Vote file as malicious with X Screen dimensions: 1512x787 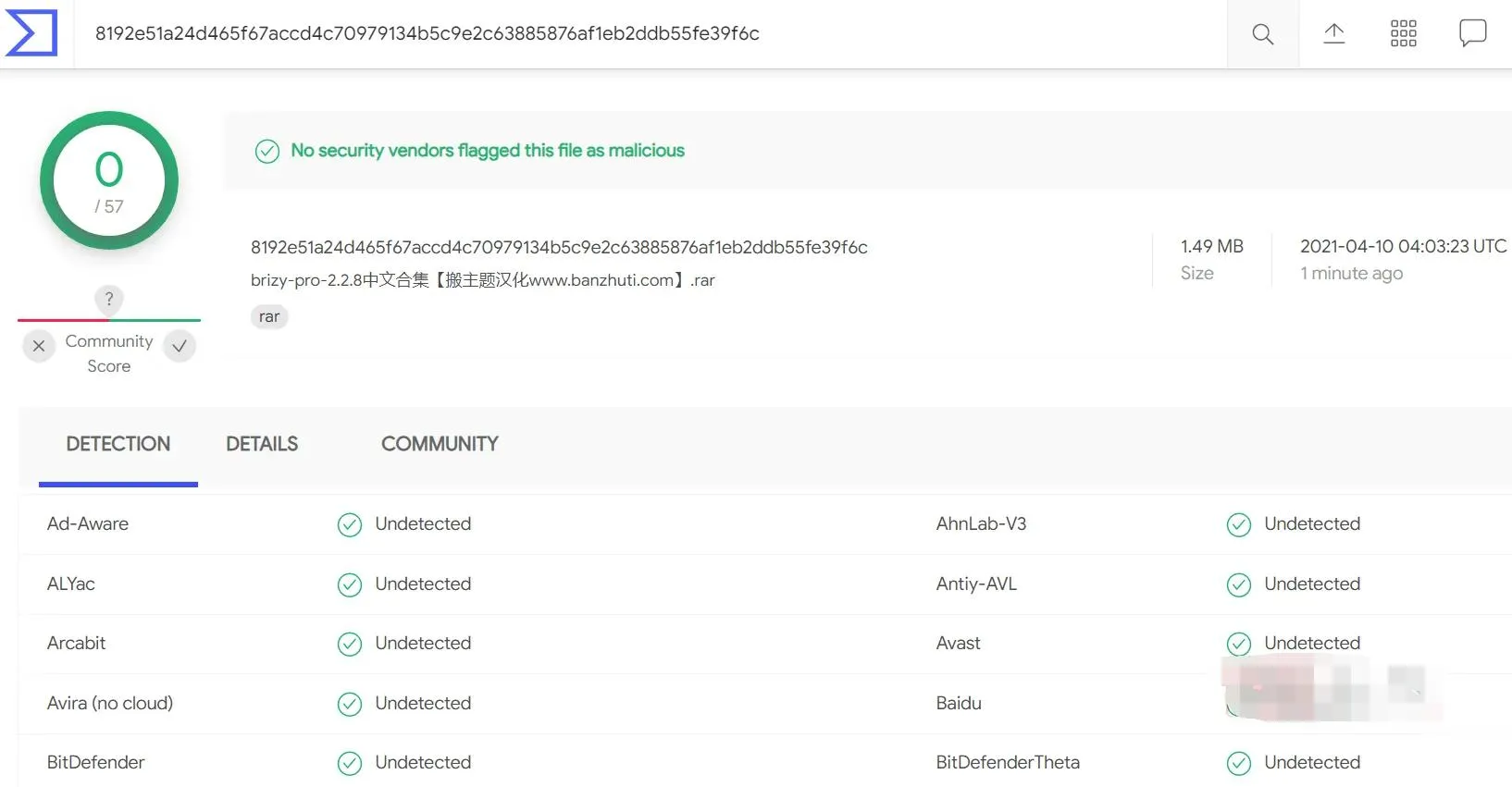(39, 346)
